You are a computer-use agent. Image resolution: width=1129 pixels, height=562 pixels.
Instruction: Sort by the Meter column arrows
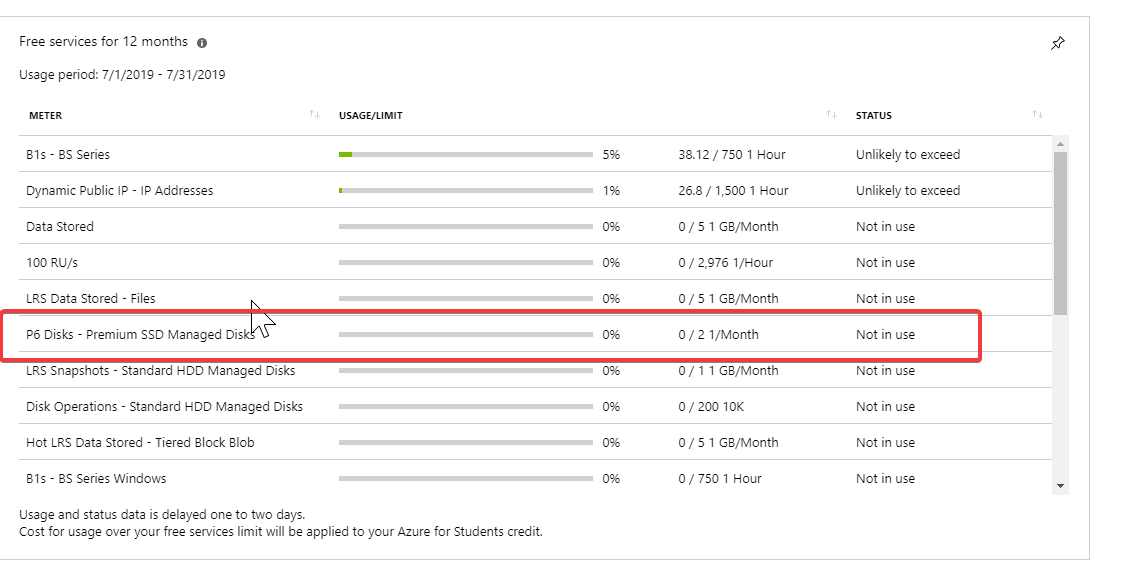314,115
